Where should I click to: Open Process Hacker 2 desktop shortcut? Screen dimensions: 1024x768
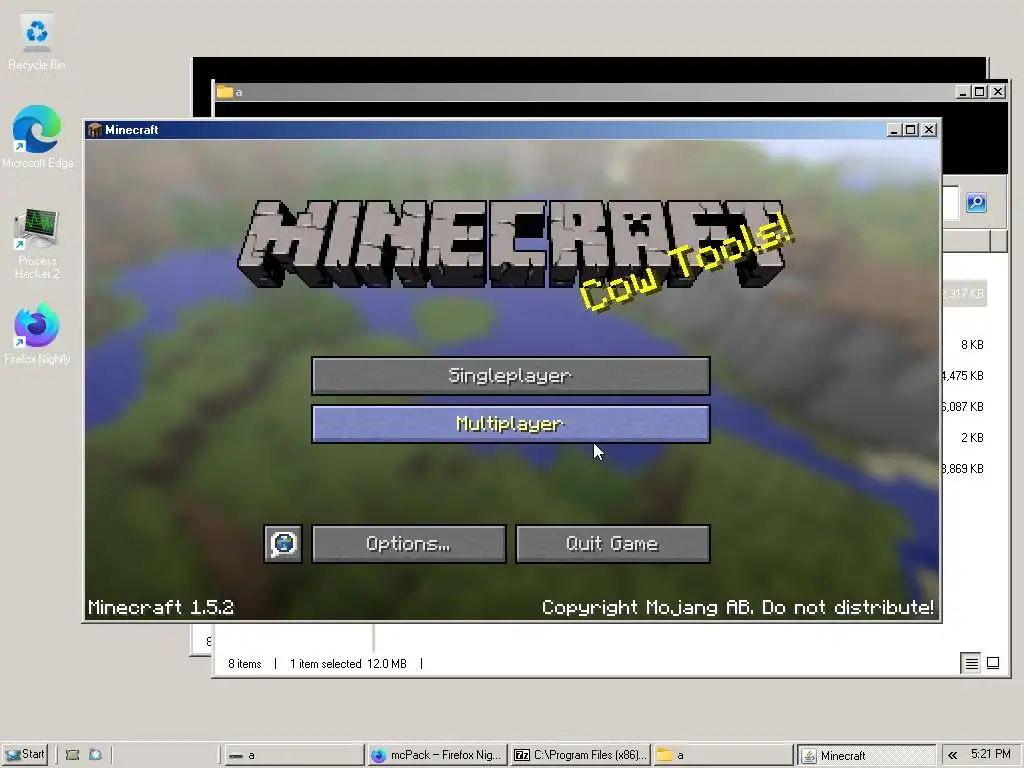point(37,244)
